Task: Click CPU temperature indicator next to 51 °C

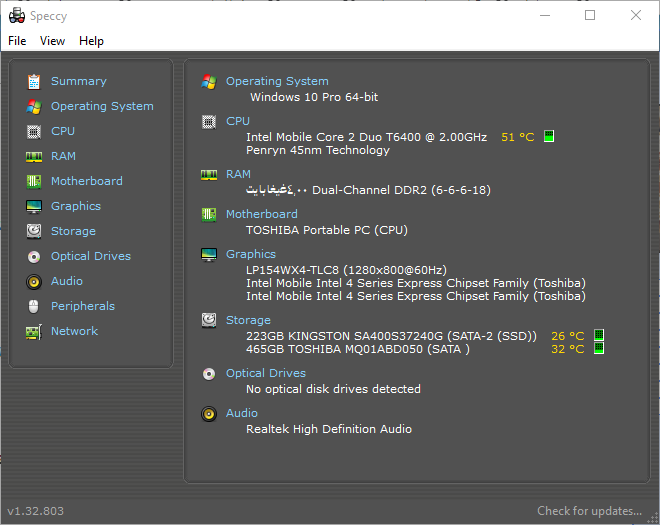Action: coord(549,136)
